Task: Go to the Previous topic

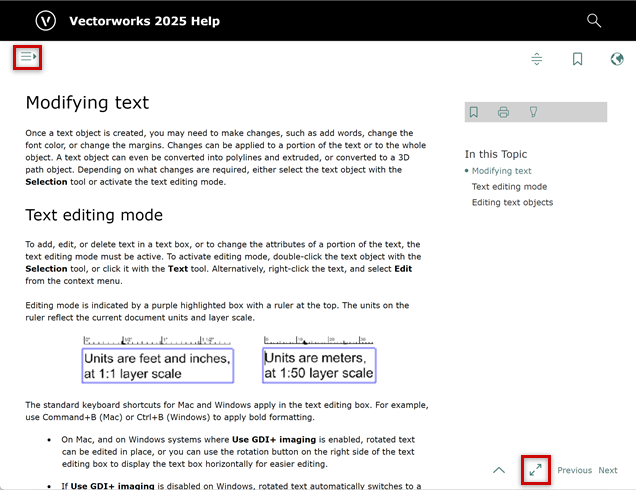Action: tap(574, 470)
